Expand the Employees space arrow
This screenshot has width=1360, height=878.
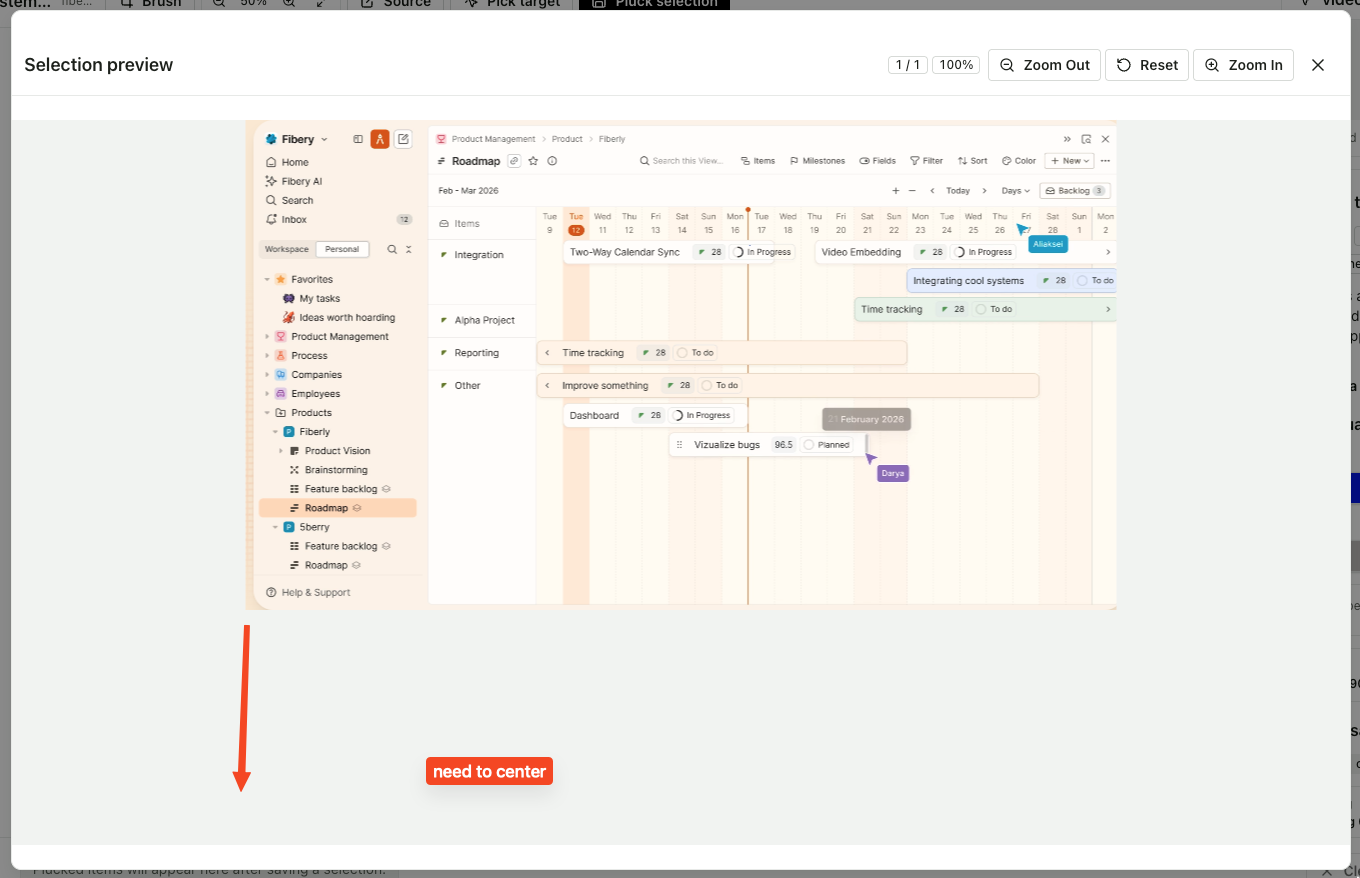coord(267,393)
